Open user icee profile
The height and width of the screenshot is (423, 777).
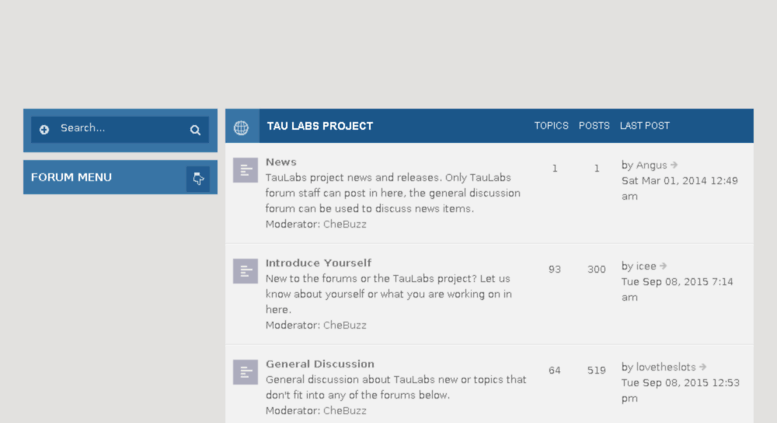pyautogui.click(x=646, y=266)
